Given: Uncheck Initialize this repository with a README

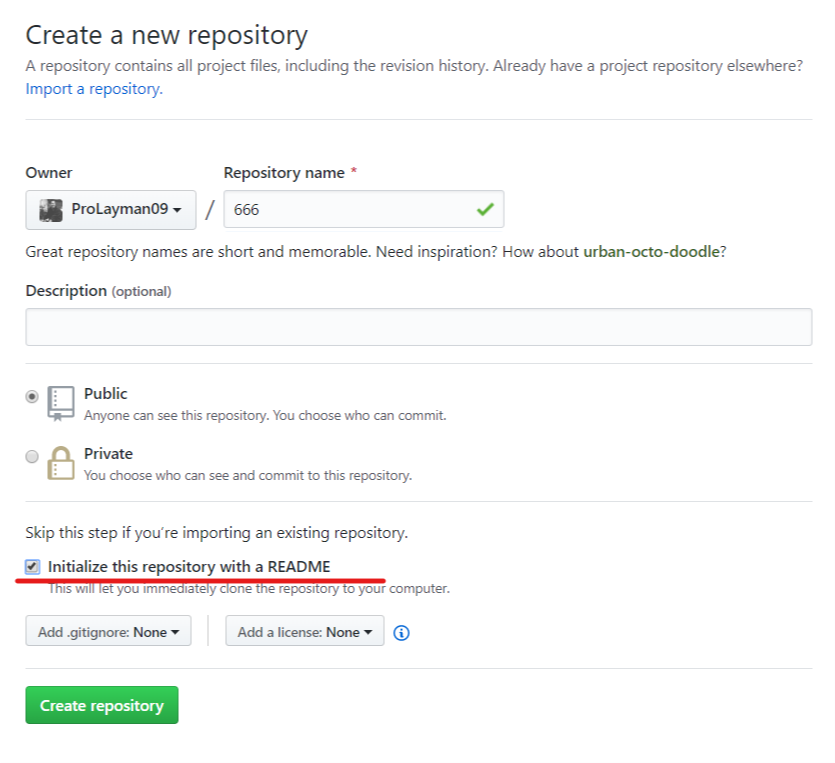Looking at the screenshot, I should pyautogui.click(x=32, y=566).
